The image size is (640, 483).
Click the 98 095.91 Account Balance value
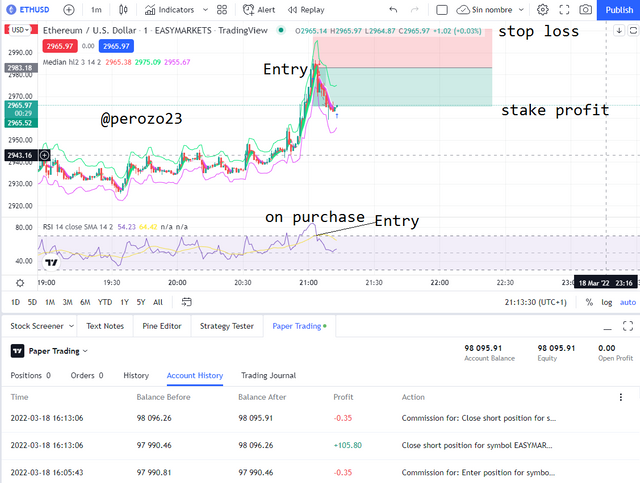coord(483,348)
